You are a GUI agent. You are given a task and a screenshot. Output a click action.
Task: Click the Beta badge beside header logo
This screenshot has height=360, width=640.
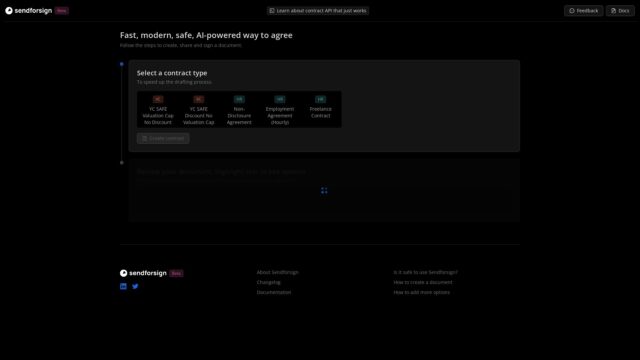point(62,11)
